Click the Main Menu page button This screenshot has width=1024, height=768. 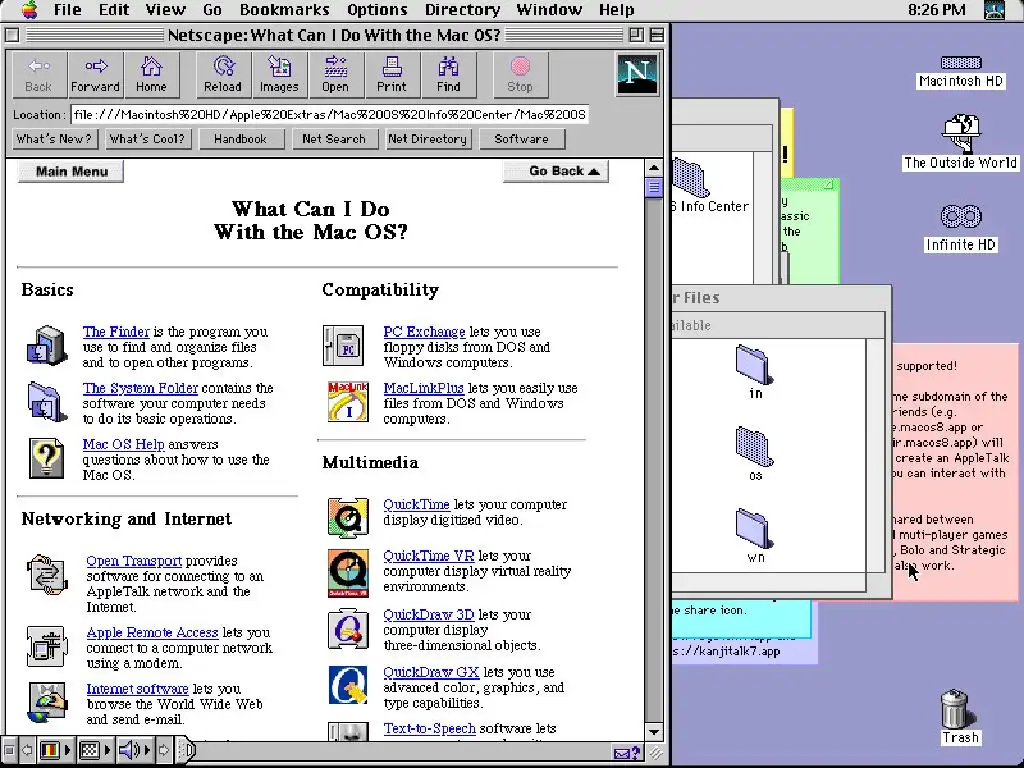(x=71, y=171)
